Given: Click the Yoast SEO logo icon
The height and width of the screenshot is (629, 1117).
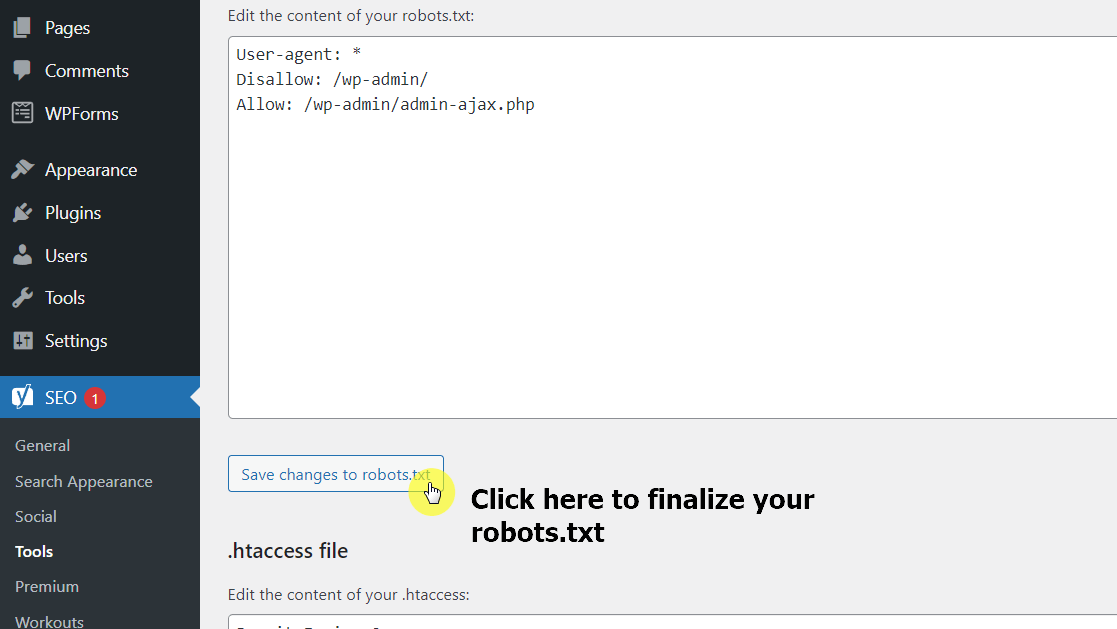Looking at the screenshot, I should (x=22, y=397).
